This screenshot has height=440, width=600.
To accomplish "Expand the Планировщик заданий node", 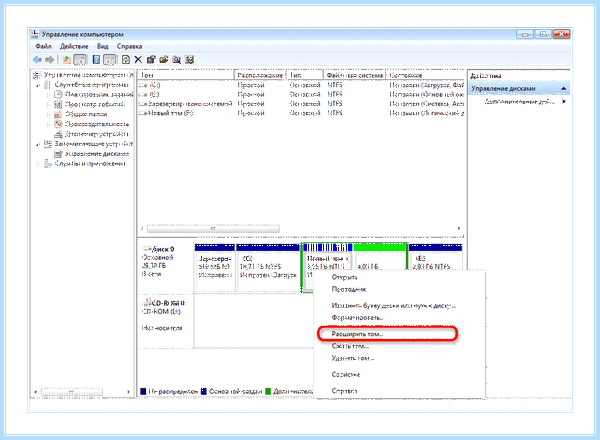I will click(x=48, y=95).
